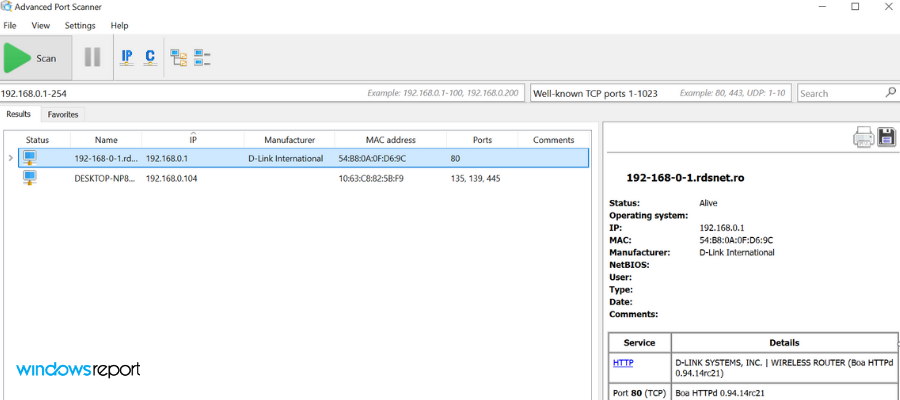This screenshot has height=400, width=900.
Task: Click the 135, 139, 445 ports cell
Action: point(475,178)
